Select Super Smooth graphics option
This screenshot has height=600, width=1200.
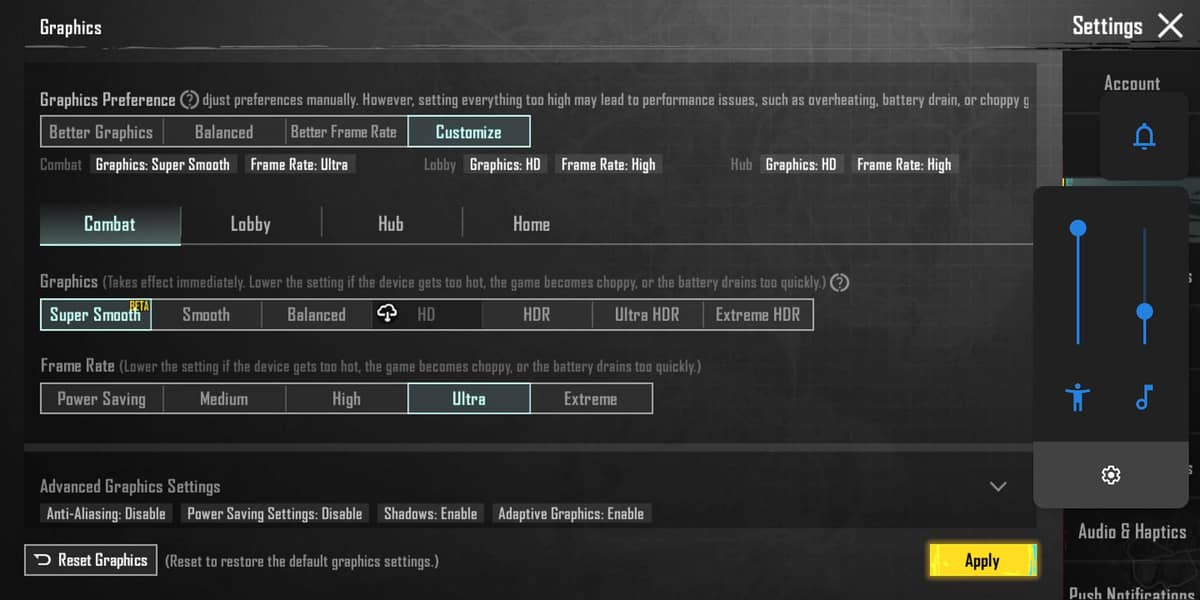(x=96, y=315)
